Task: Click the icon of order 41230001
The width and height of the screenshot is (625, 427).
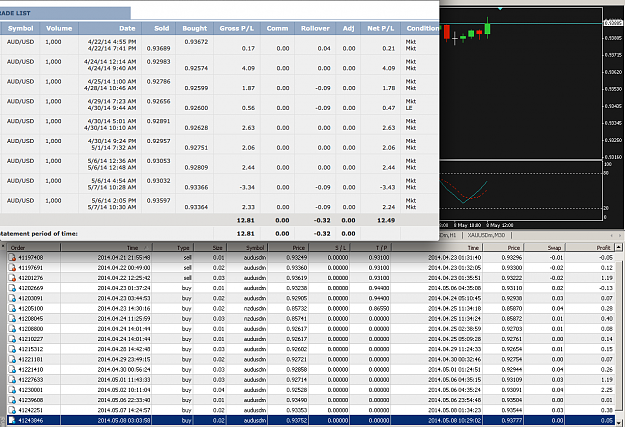Action: pos(12,390)
